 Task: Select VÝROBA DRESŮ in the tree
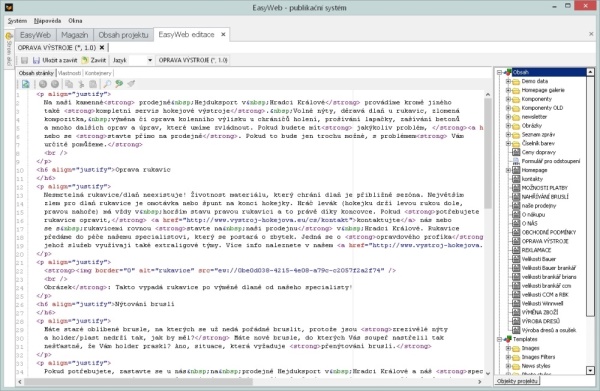[541, 321]
